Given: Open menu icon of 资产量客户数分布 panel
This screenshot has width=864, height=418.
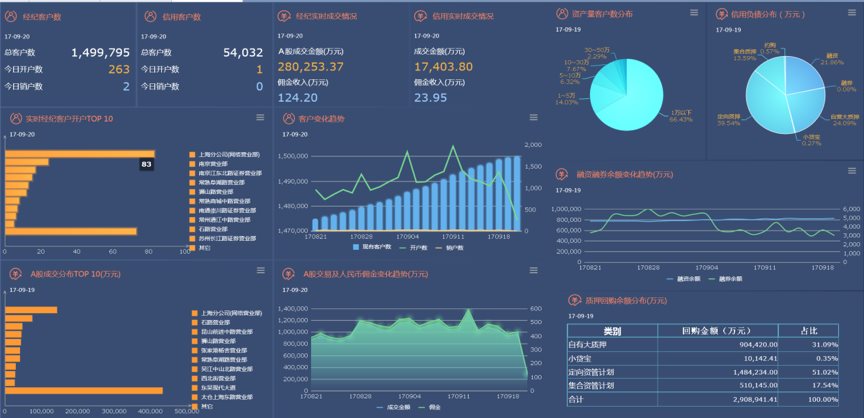Looking at the screenshot, I should point(693,13).
